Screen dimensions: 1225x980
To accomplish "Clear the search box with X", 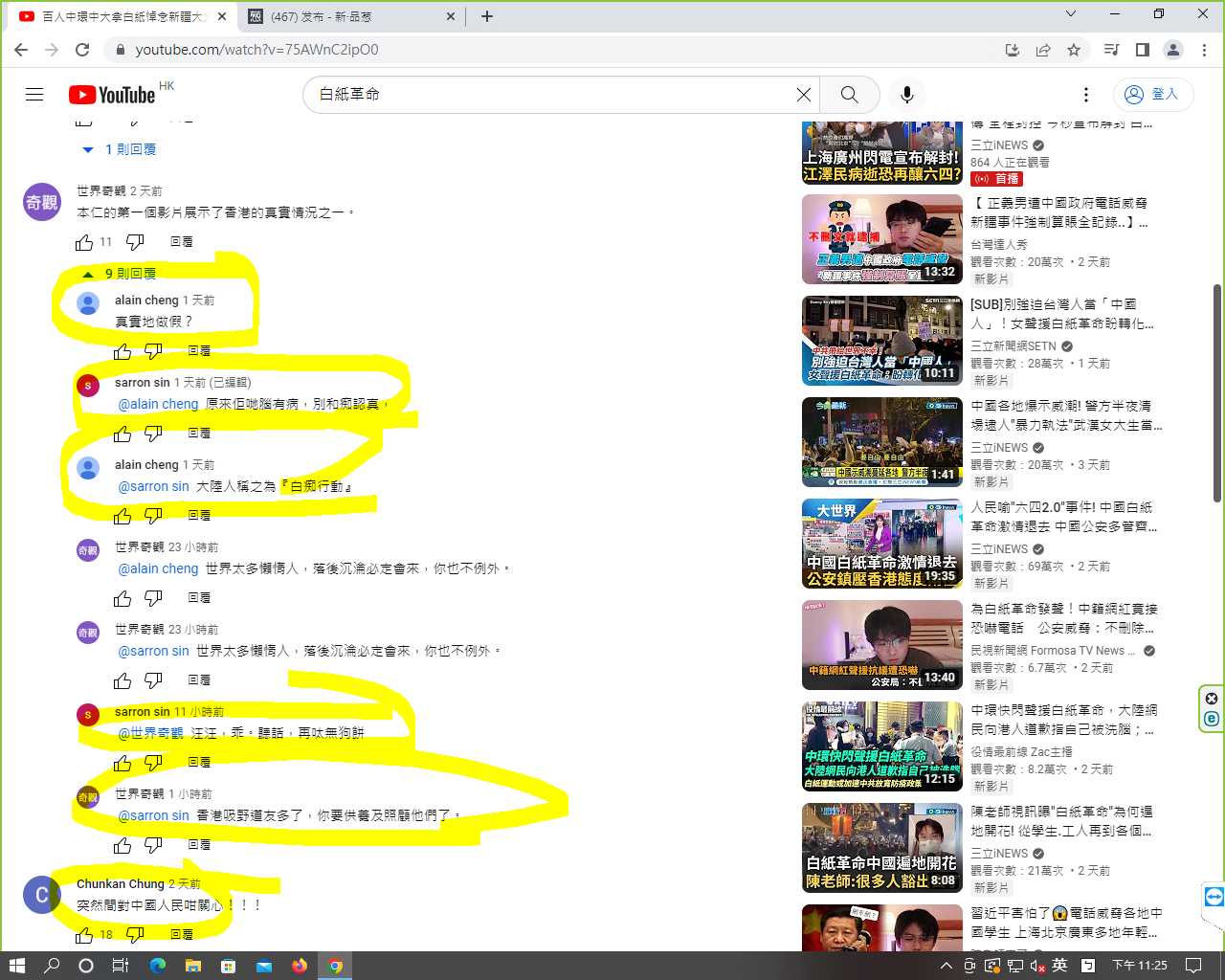I will click(804, 95).
